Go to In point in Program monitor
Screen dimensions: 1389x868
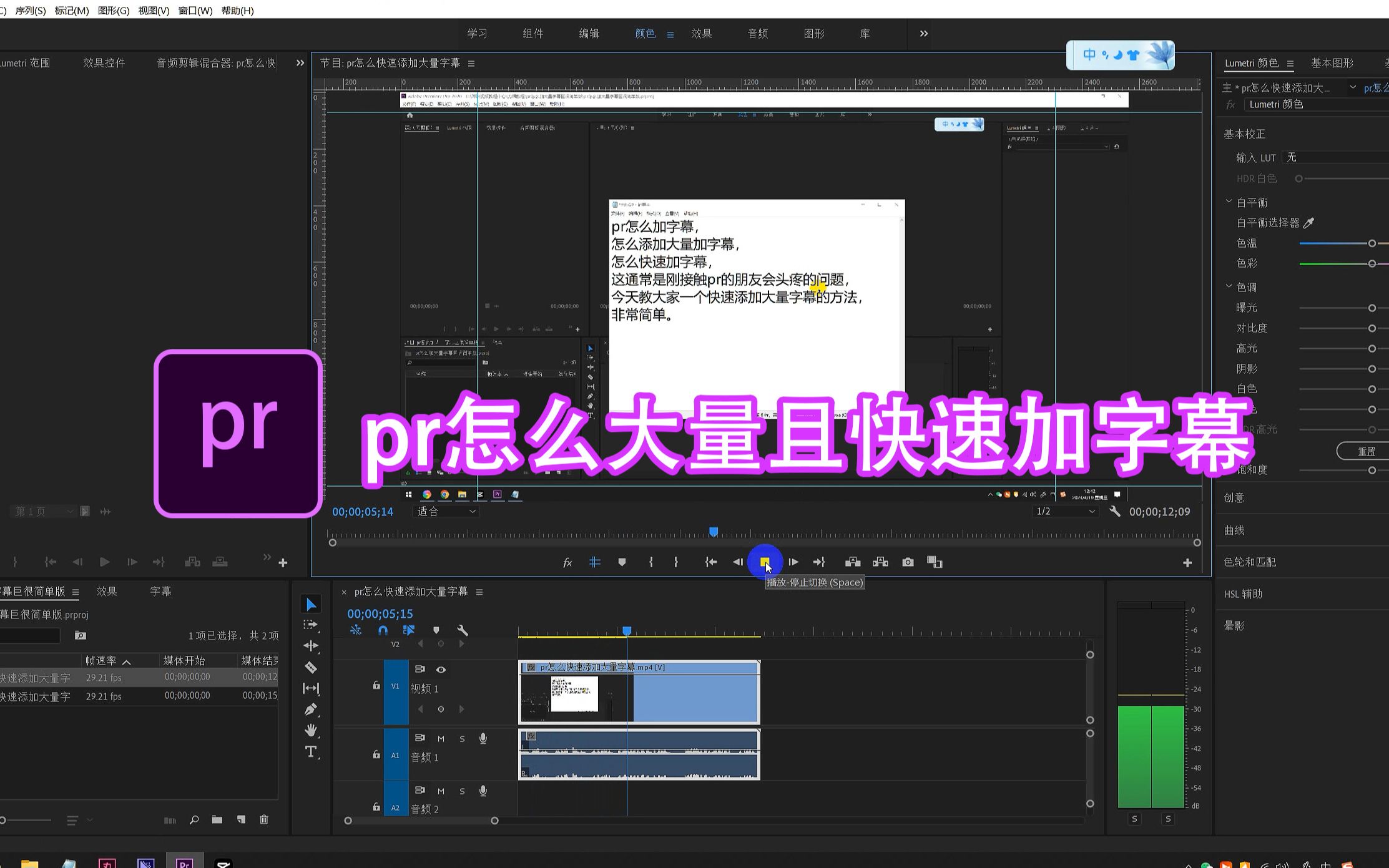(710, 562)
